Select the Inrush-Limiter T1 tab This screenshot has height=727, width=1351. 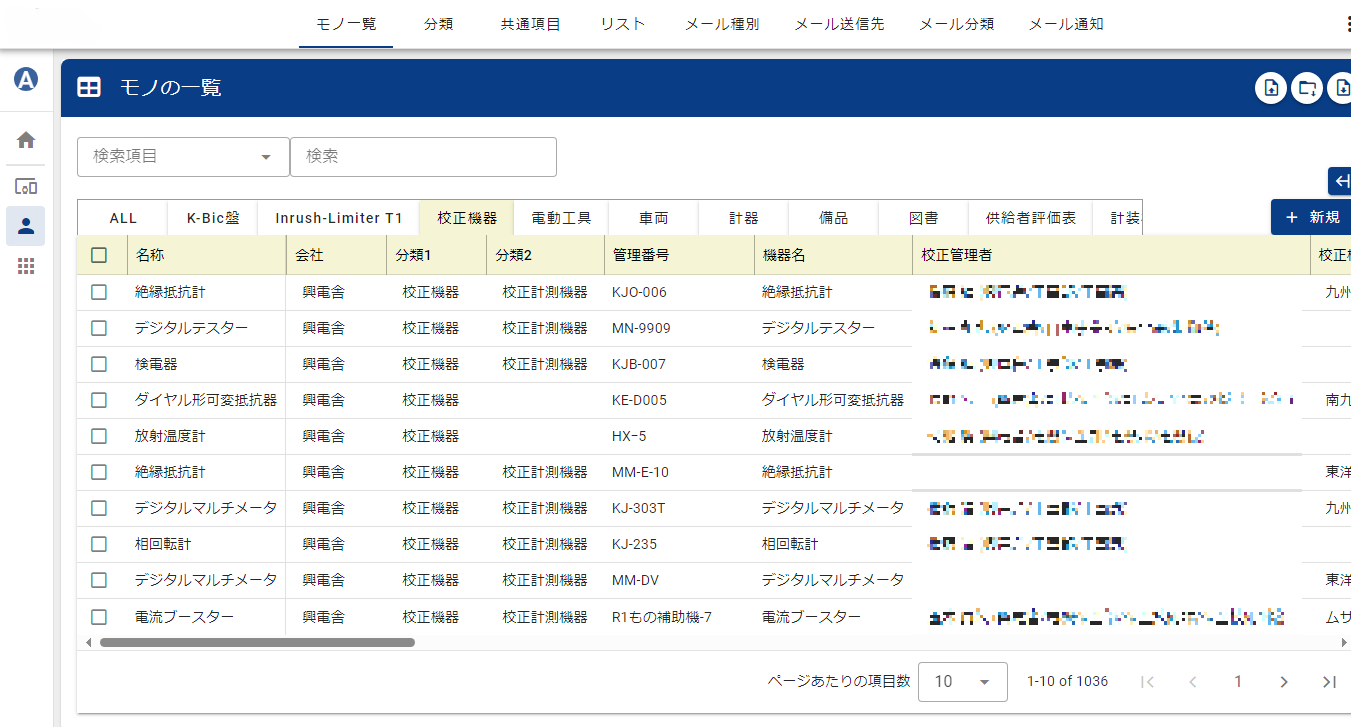click(339, 218)
